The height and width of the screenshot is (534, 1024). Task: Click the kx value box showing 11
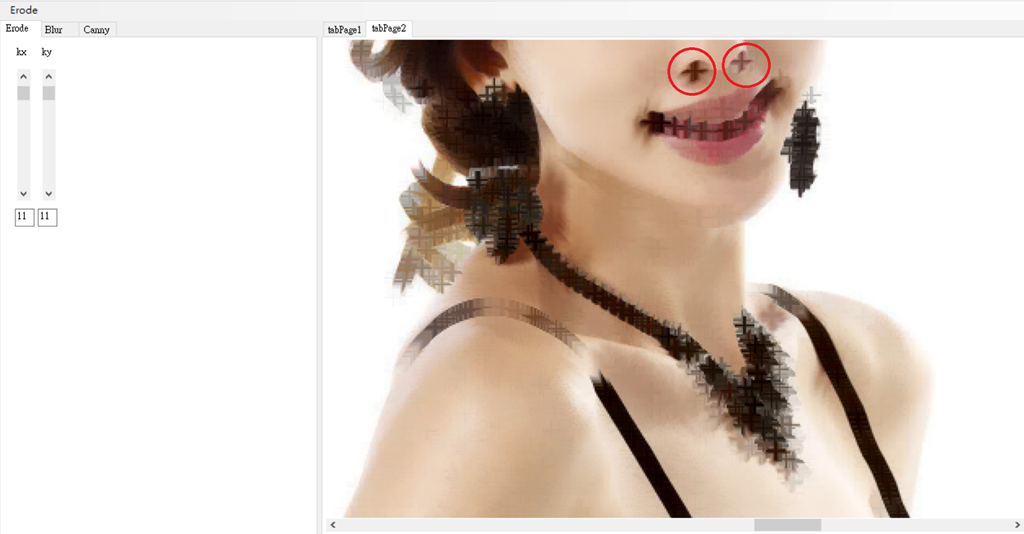pos(24,217)
